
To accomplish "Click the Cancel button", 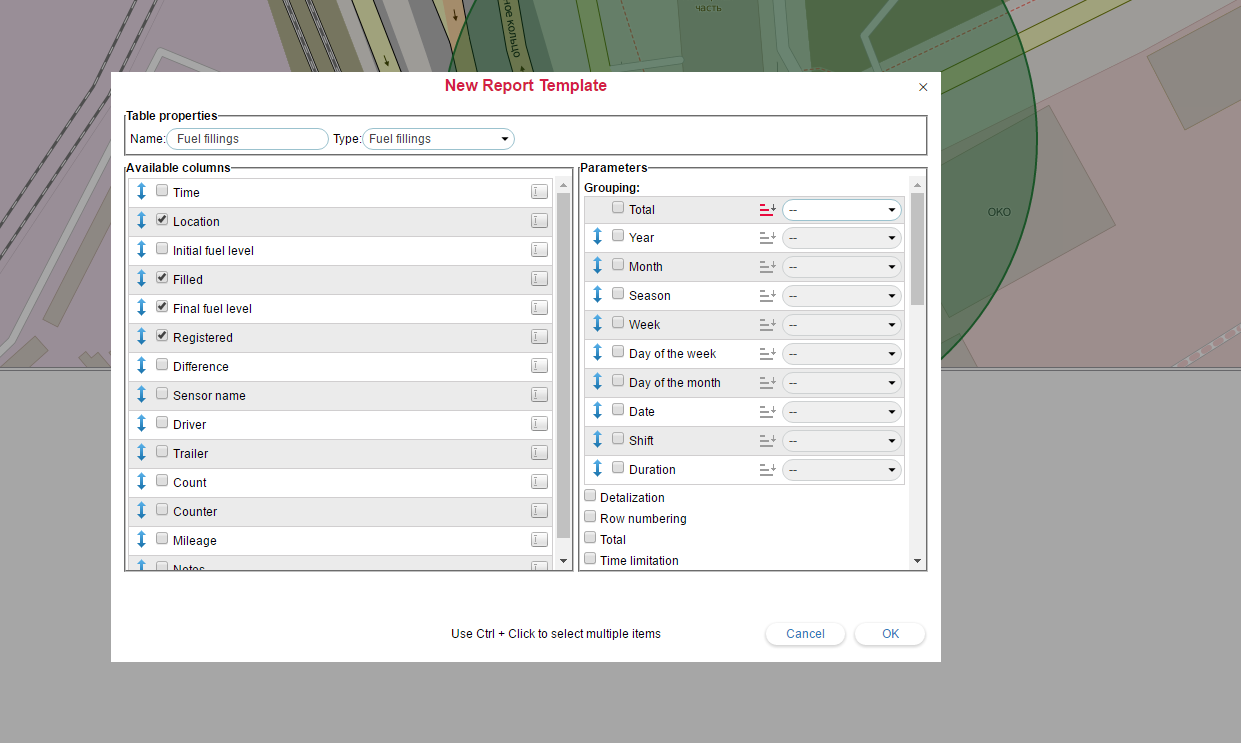I will (x=805, y=633).
